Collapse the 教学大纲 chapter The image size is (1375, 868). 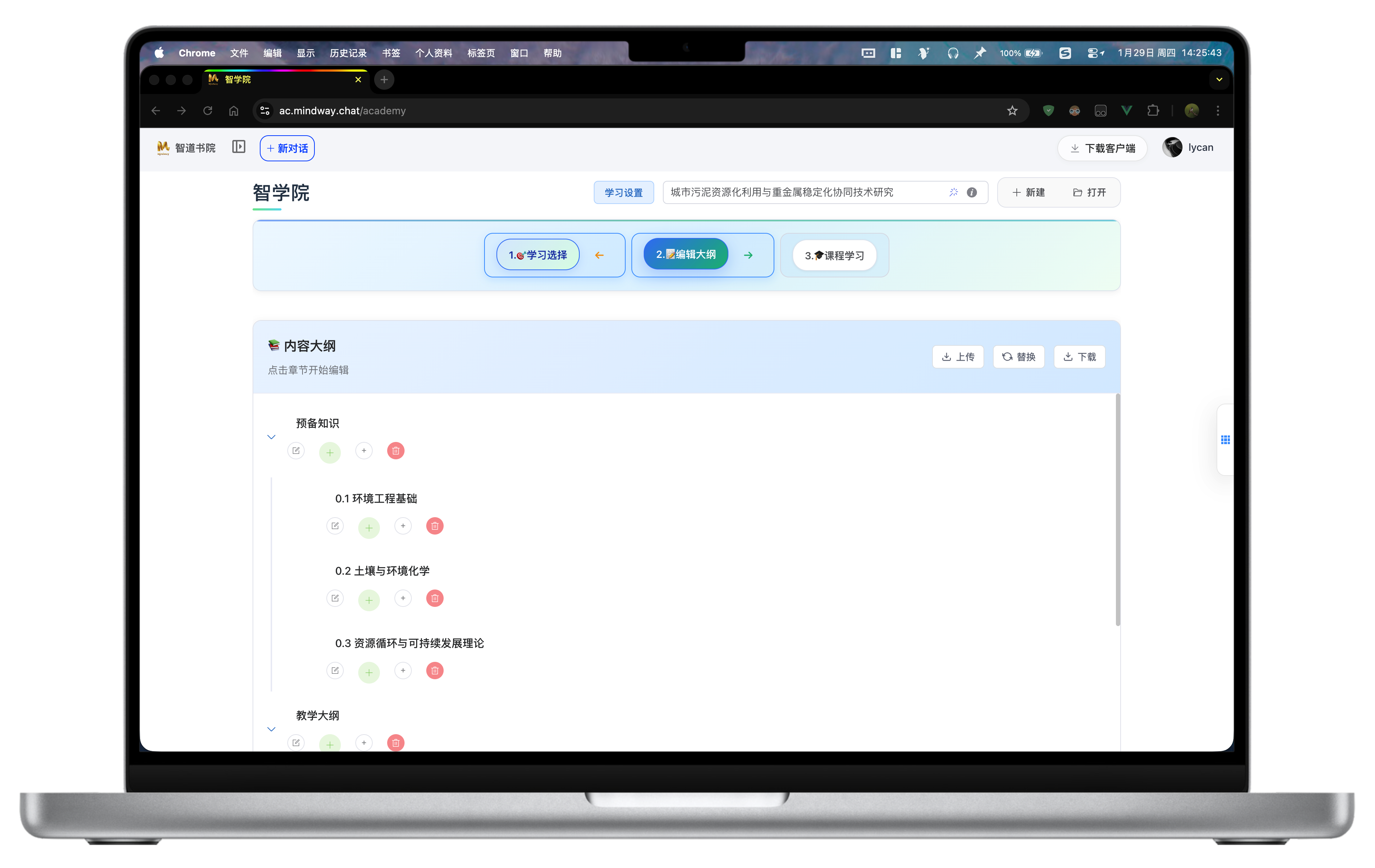point(271,729)
